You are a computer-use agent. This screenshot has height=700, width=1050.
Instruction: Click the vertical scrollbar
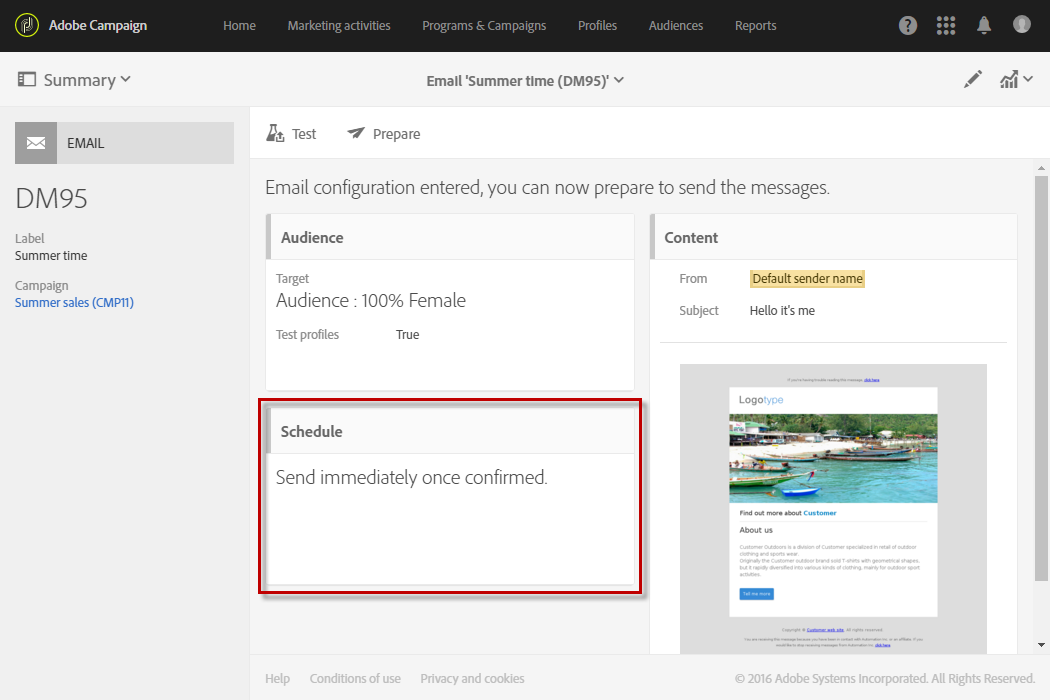(x=1041, y=378)
